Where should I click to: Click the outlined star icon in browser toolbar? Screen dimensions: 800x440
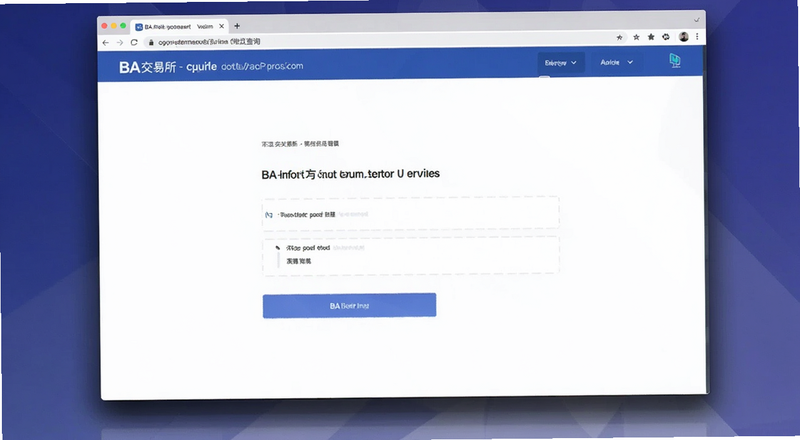[636, 37]
